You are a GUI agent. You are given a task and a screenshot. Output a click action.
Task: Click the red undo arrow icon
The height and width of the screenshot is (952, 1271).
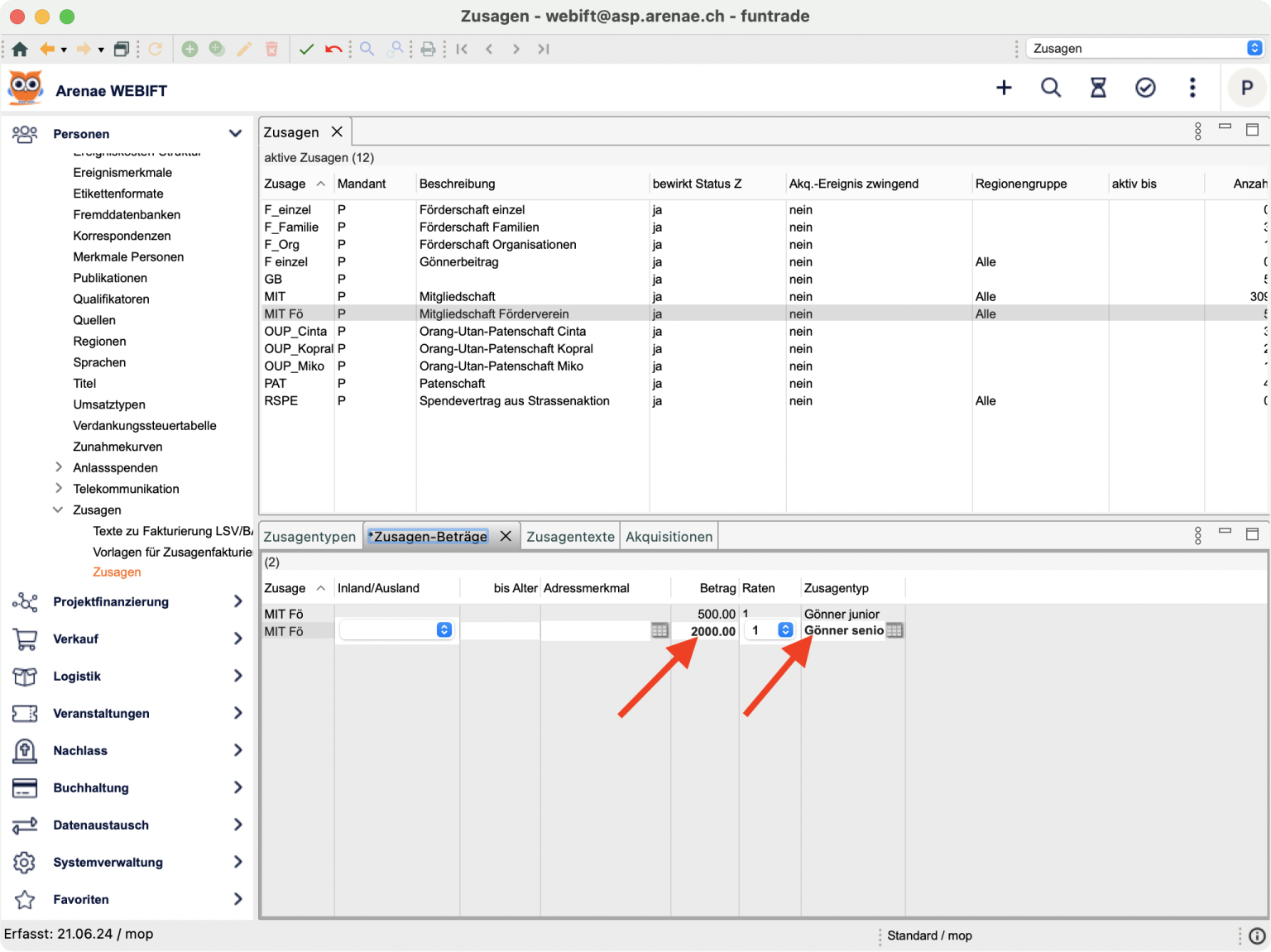(333, 49)
